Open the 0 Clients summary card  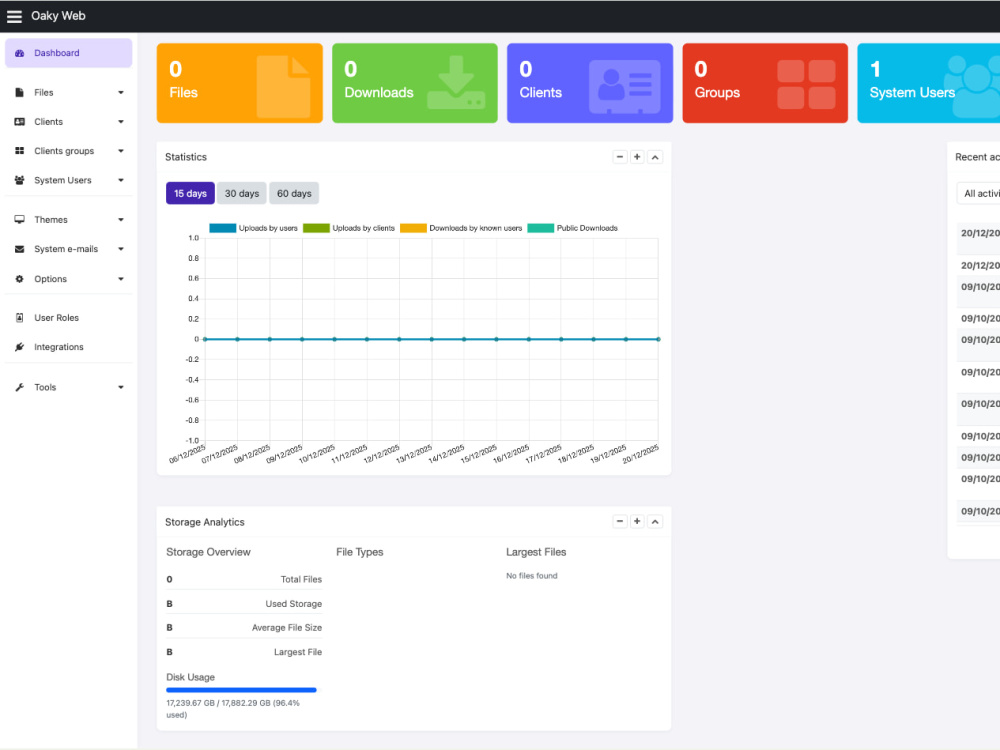(590, 83)
